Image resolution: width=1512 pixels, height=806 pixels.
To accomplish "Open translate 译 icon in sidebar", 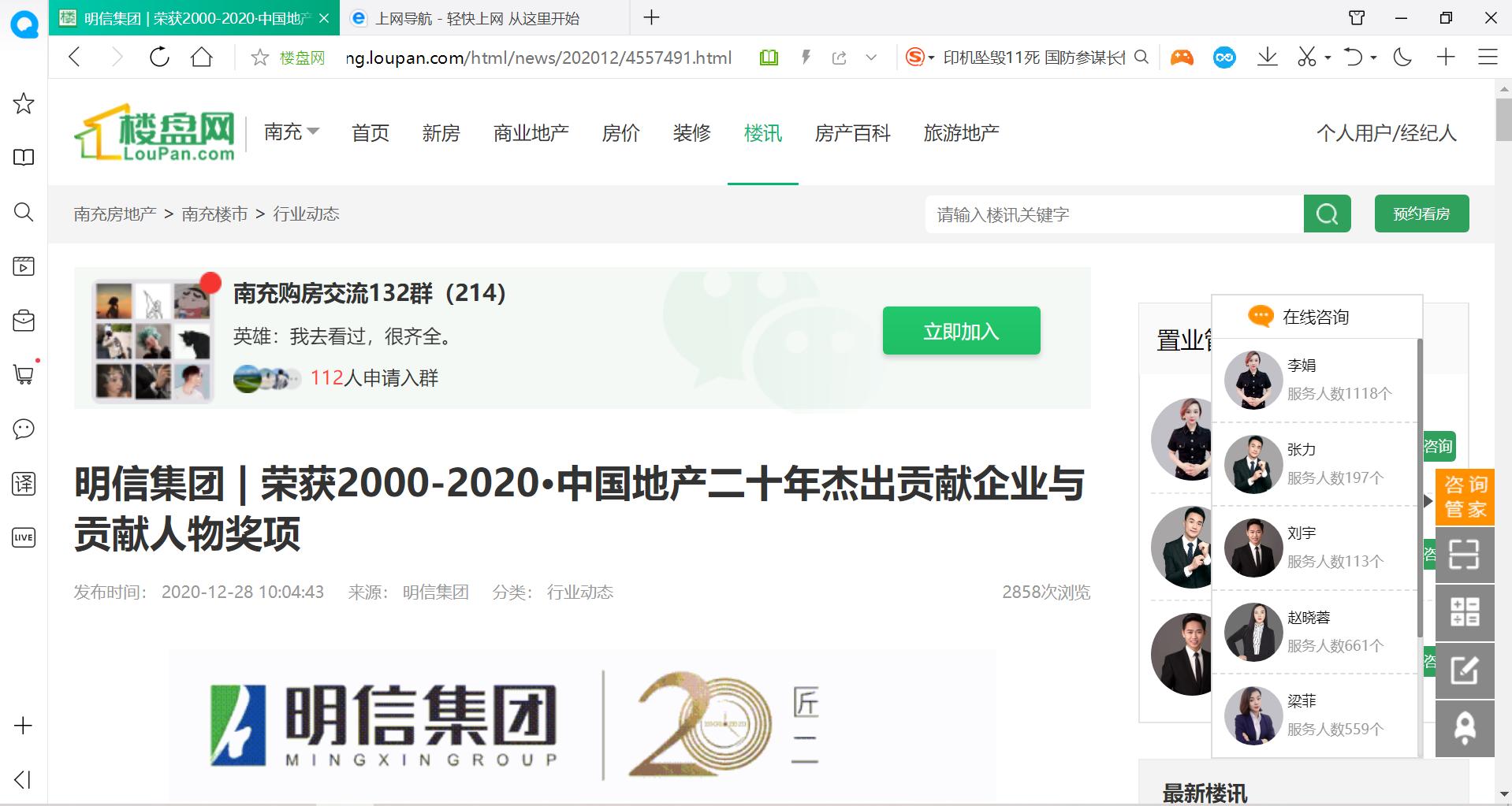I will coord(24,483).
